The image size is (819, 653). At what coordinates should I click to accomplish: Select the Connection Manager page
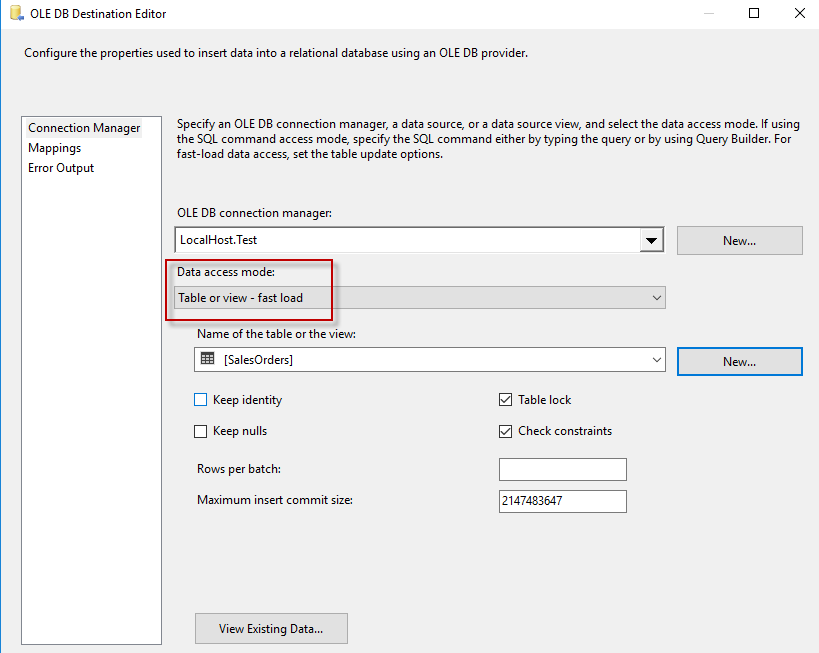(x=84, y=128)
